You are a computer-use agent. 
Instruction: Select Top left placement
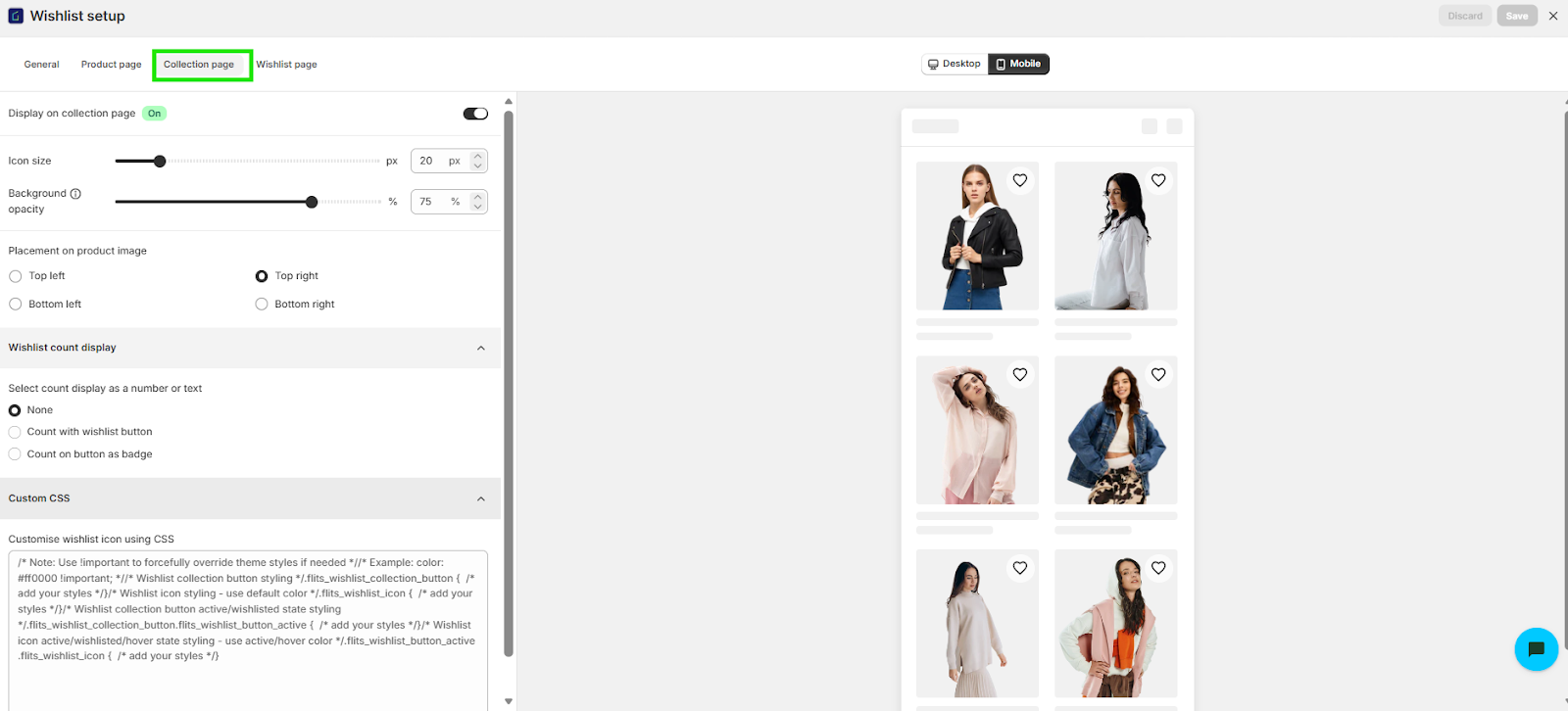16,276
